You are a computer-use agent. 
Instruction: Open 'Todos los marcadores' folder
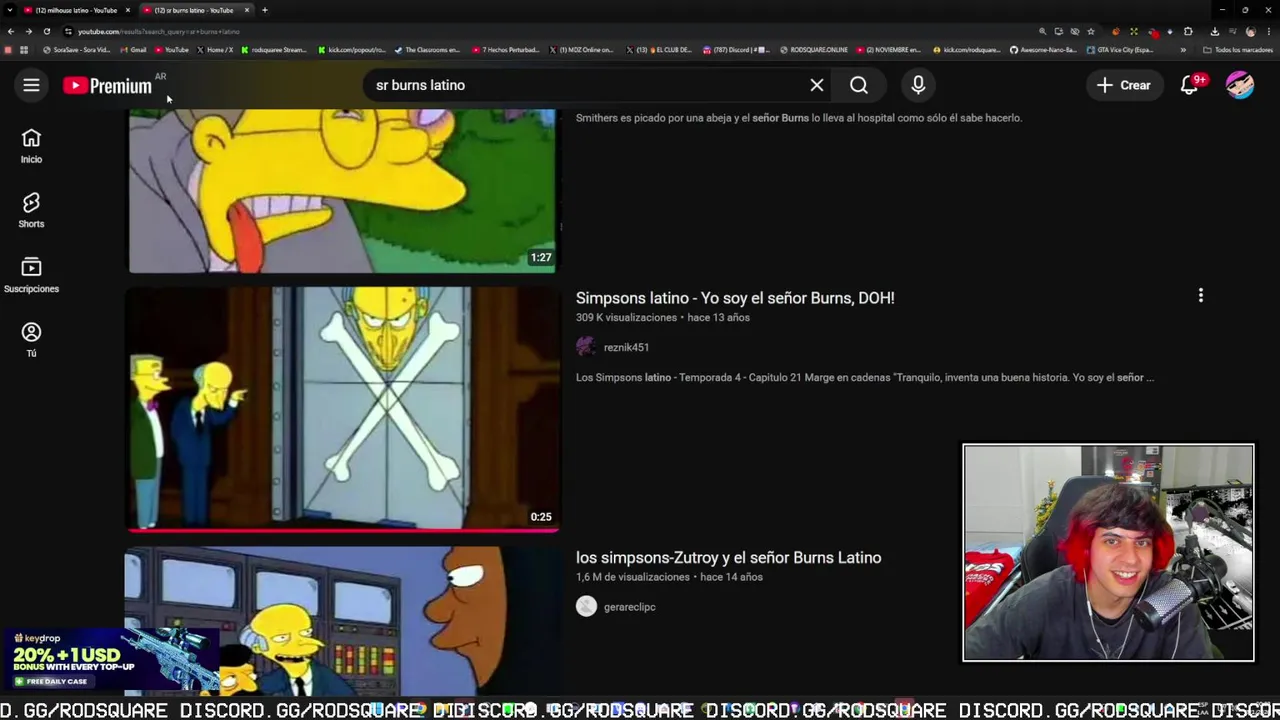point(1238,50)
